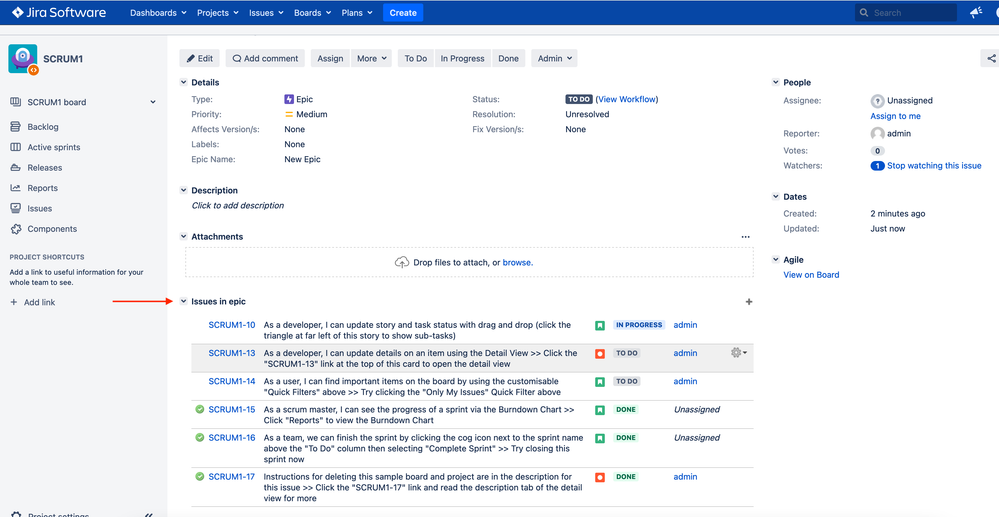Click the attachments drop zone
Screen dimensions: 999x517
(469, 262)
